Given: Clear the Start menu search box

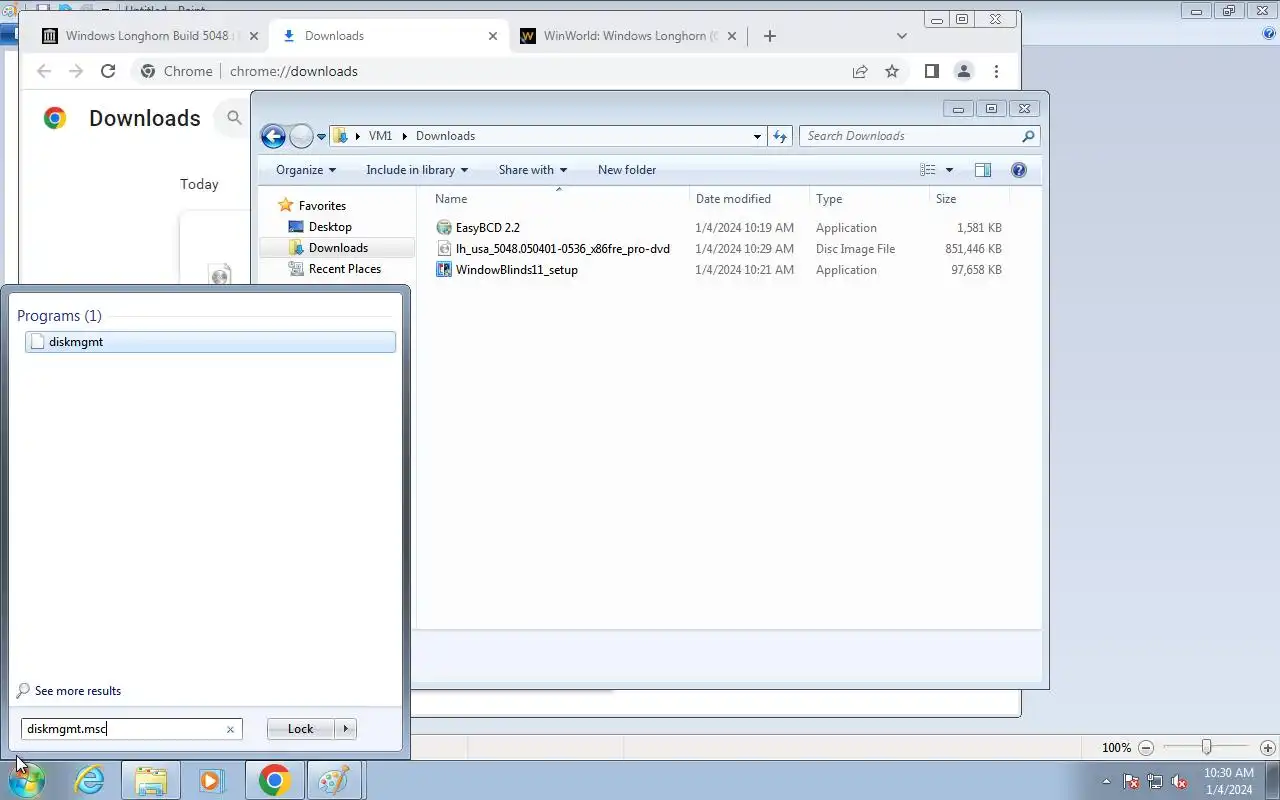Looking at the screenshot, I should click(230, 729).
